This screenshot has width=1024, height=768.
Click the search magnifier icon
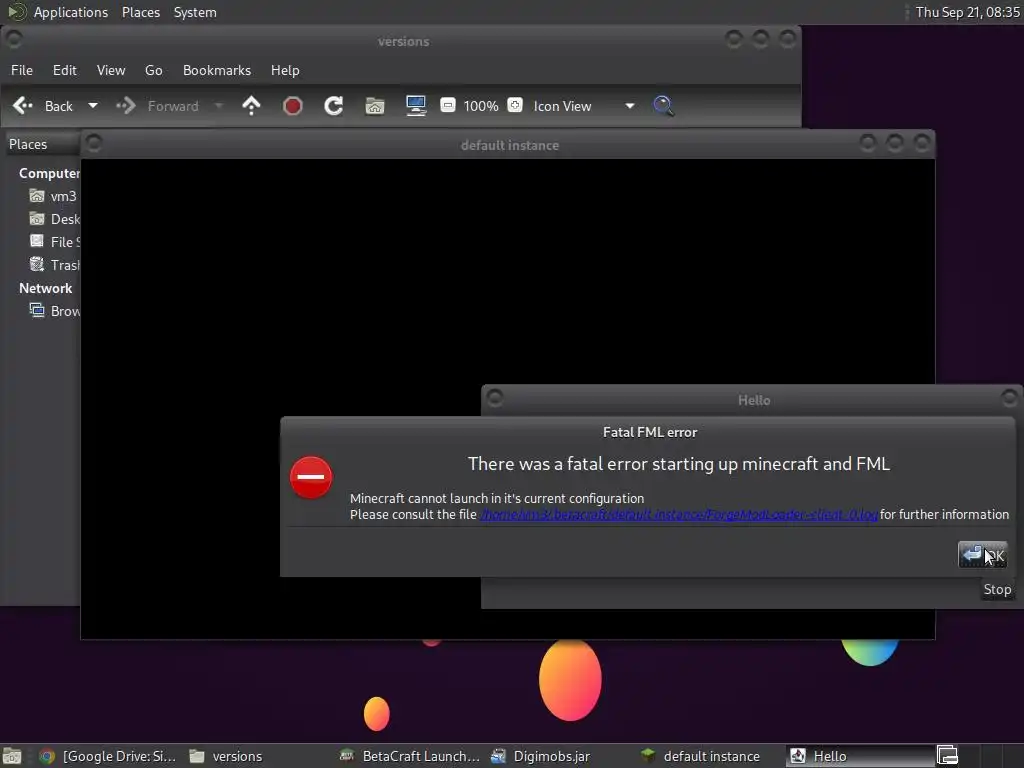(664, 106)
